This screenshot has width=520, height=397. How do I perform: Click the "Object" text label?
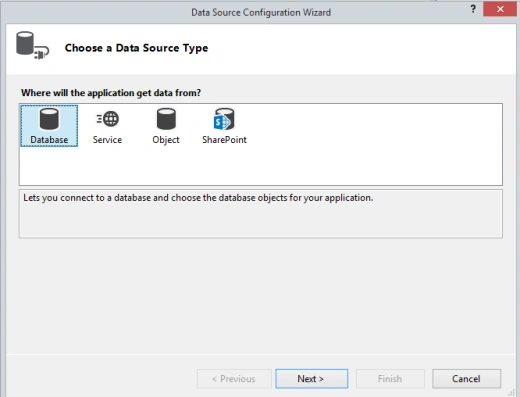click(166, 140)
